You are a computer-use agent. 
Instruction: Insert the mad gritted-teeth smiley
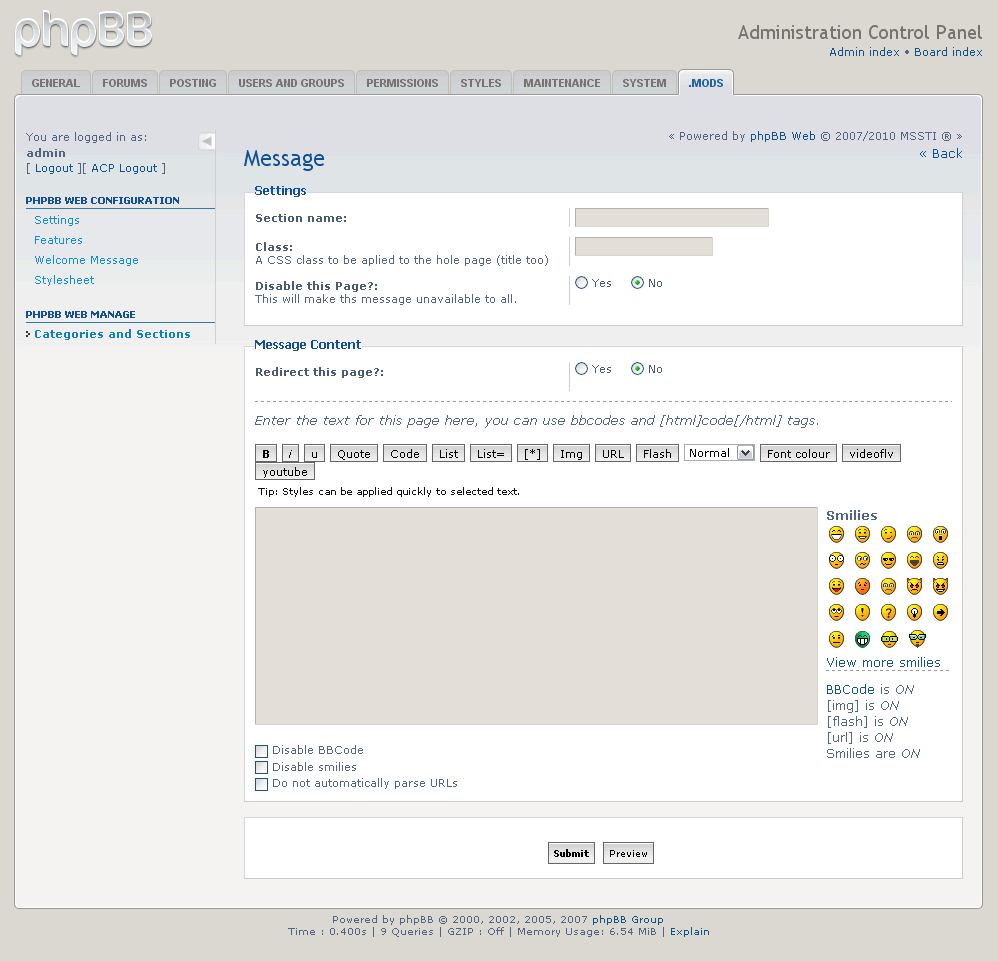click(941, 560)
